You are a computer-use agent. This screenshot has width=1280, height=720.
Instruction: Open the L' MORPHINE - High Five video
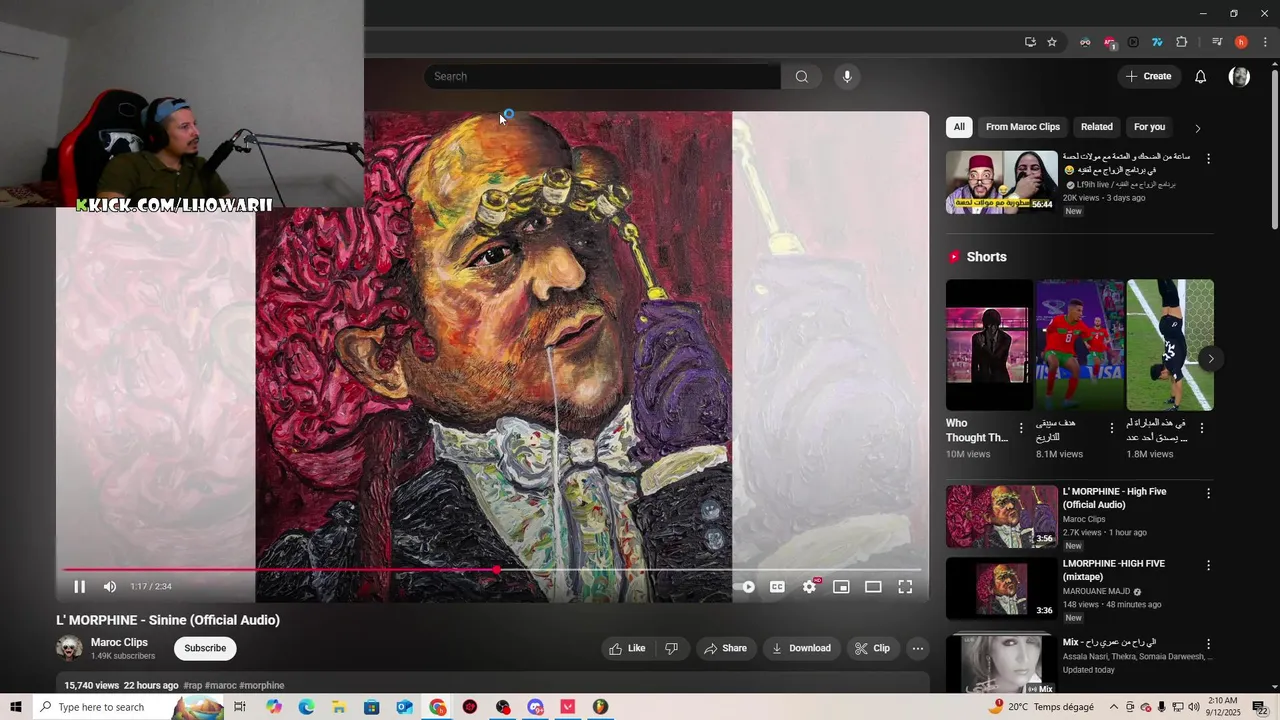1001,517
